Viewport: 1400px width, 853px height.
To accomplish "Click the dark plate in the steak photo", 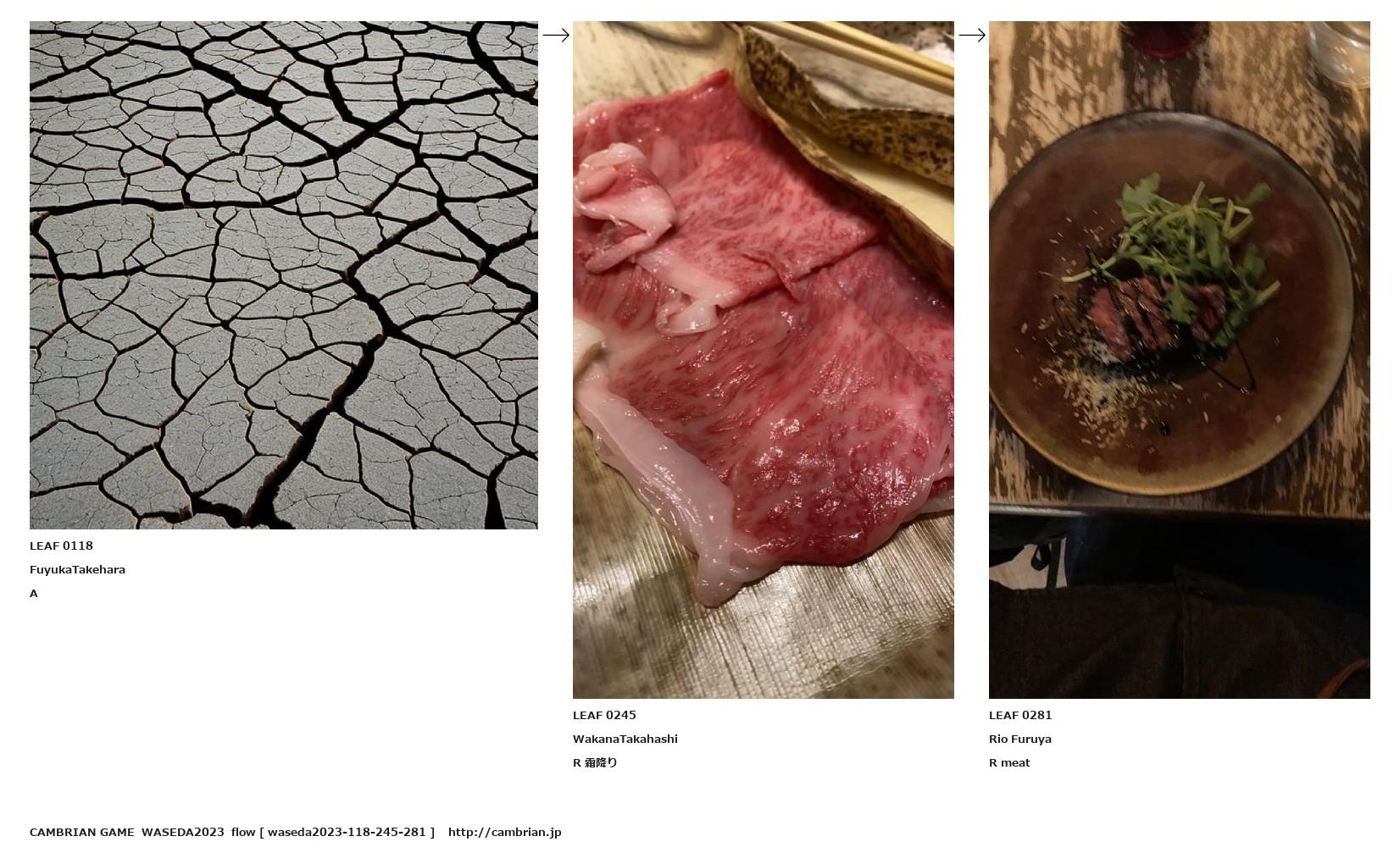I will pos(1171,302).
